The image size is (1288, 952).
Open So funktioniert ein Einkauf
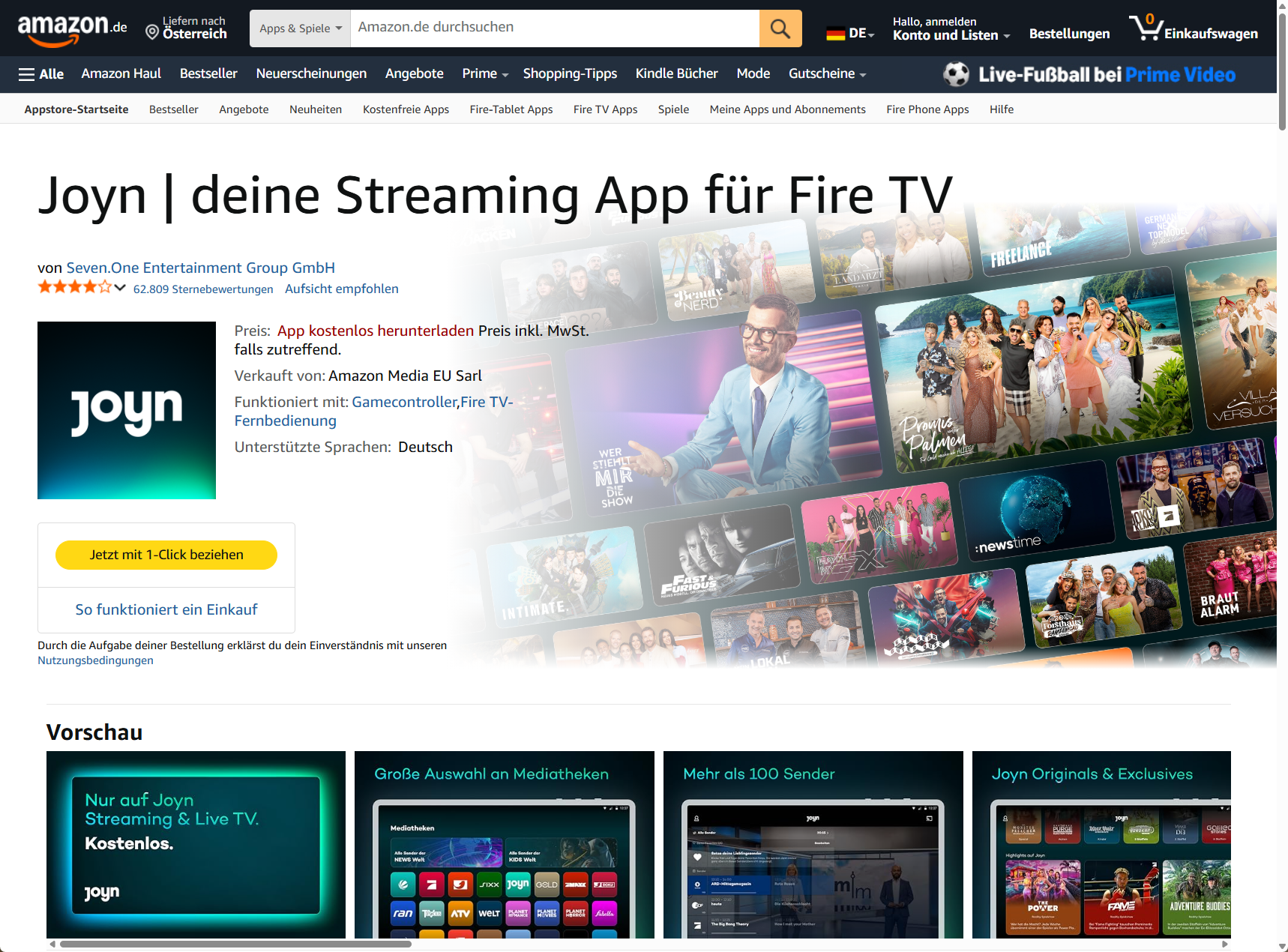166,609
